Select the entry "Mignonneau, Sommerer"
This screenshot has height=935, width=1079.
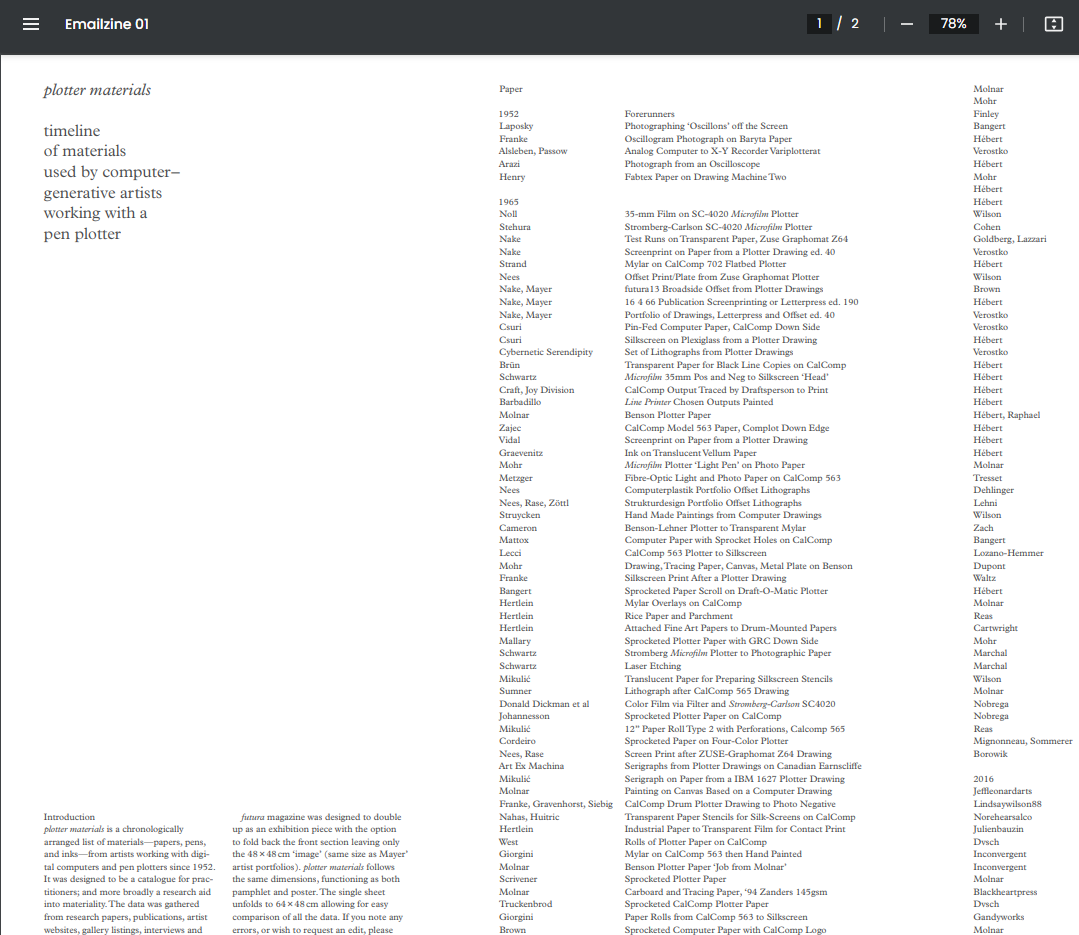[1023, 741]
